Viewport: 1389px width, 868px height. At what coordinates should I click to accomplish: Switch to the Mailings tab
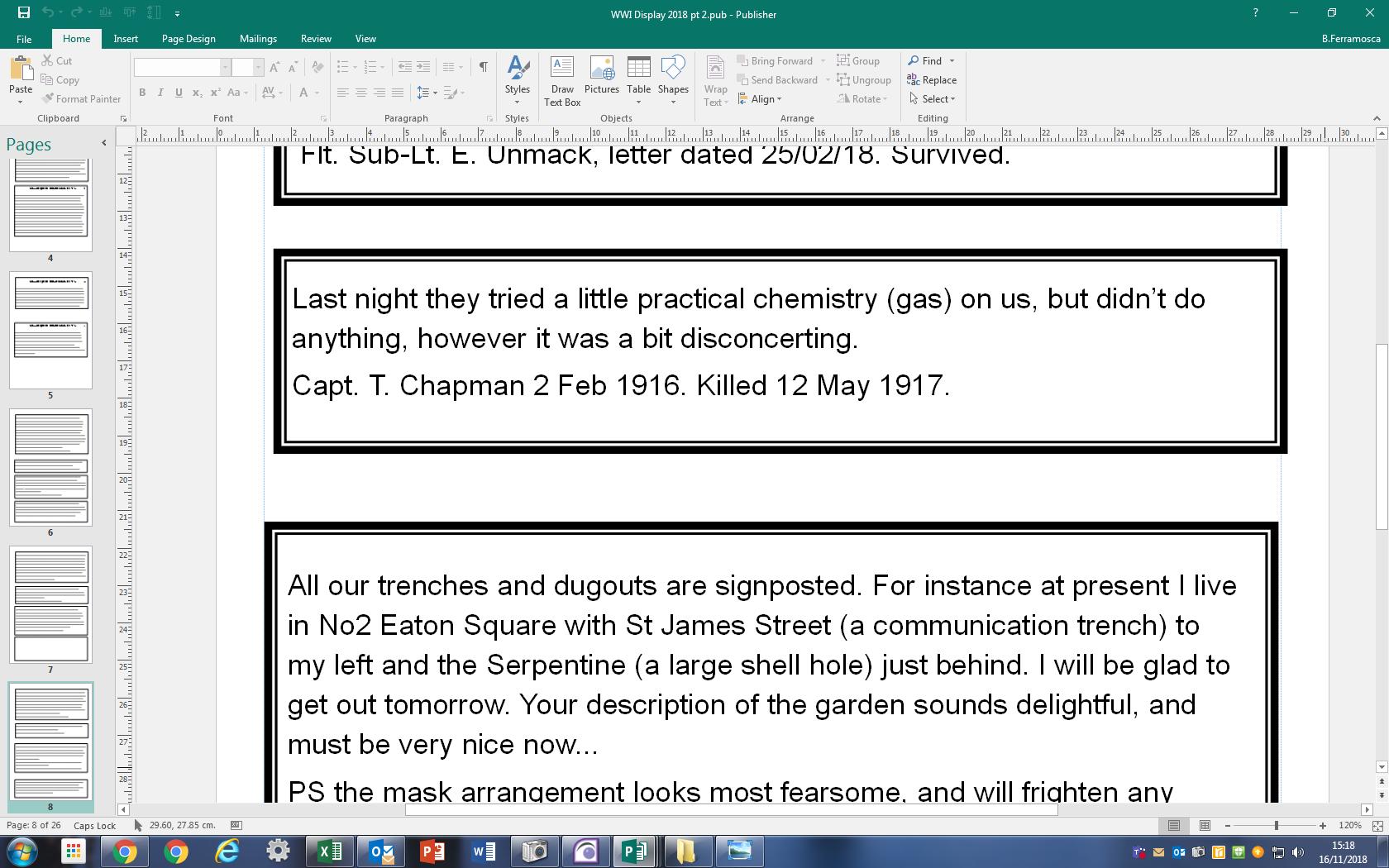258,38
